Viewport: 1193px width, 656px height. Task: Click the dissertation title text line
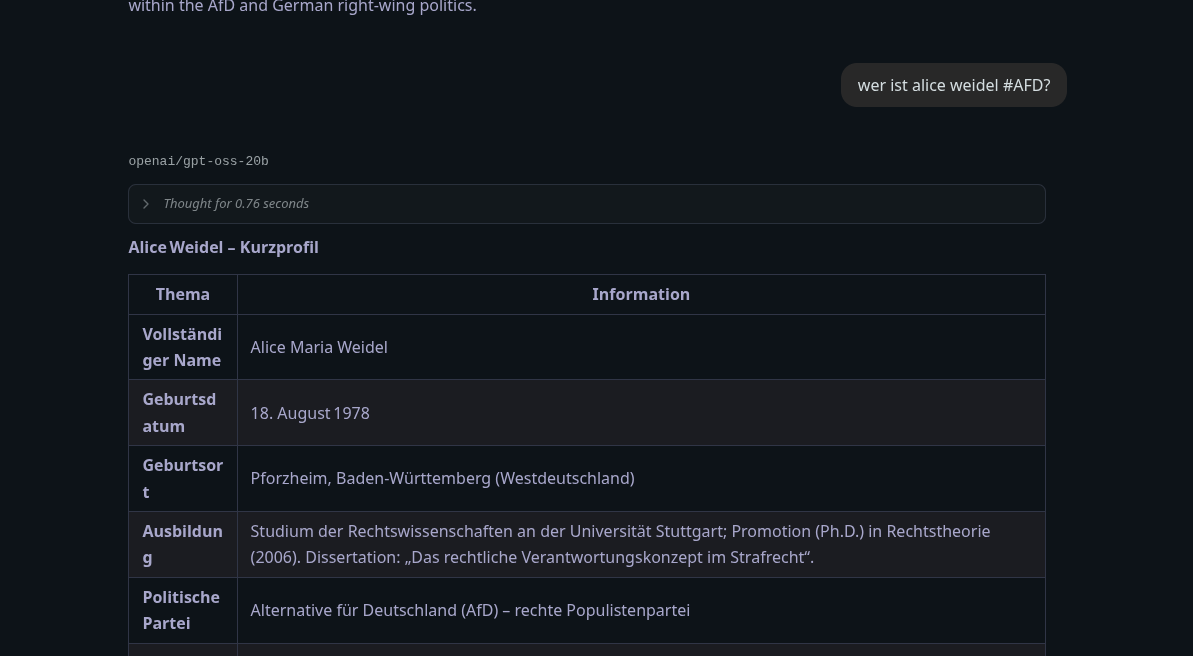532,558
